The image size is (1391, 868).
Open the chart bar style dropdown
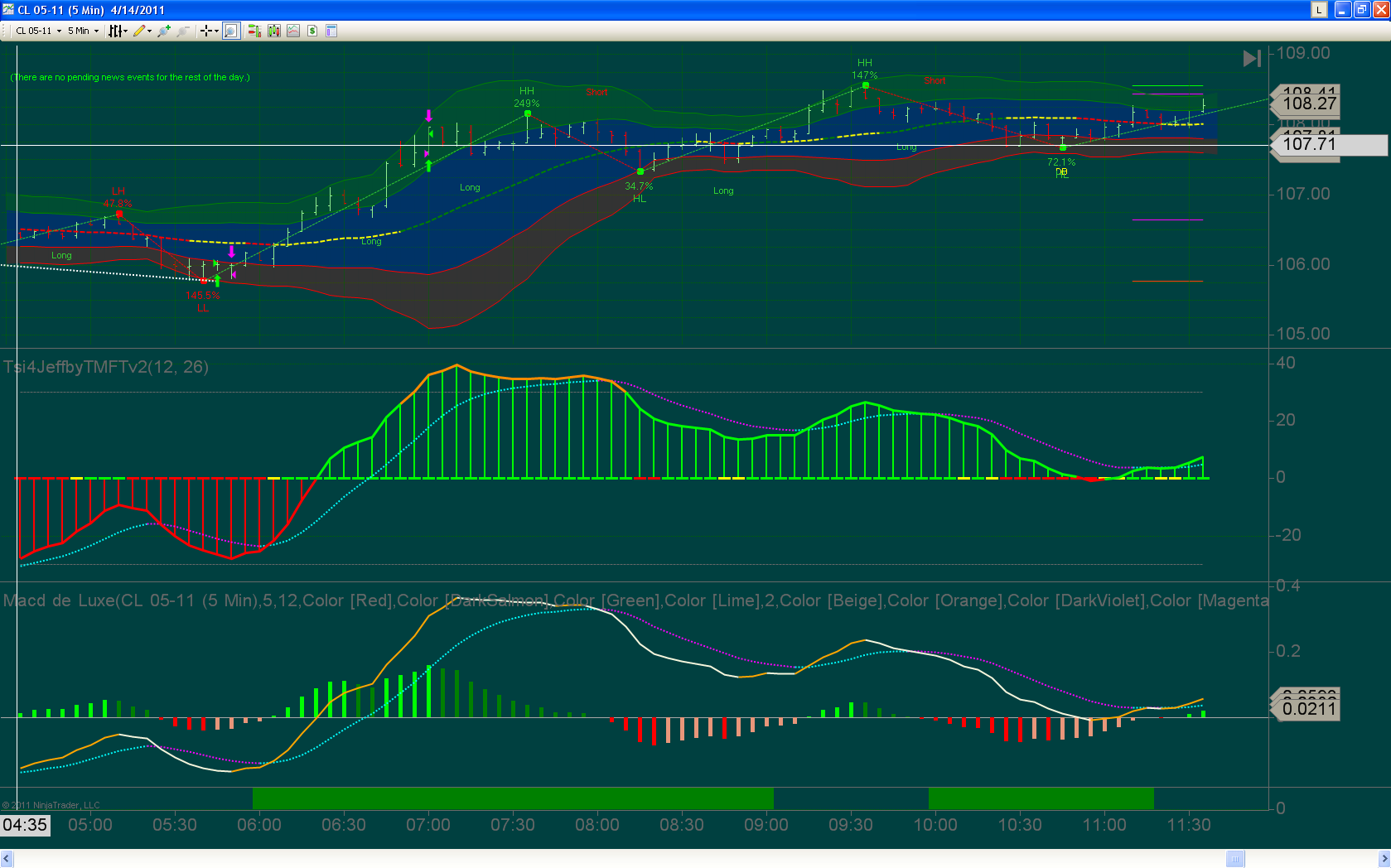[x=118, y=31]
